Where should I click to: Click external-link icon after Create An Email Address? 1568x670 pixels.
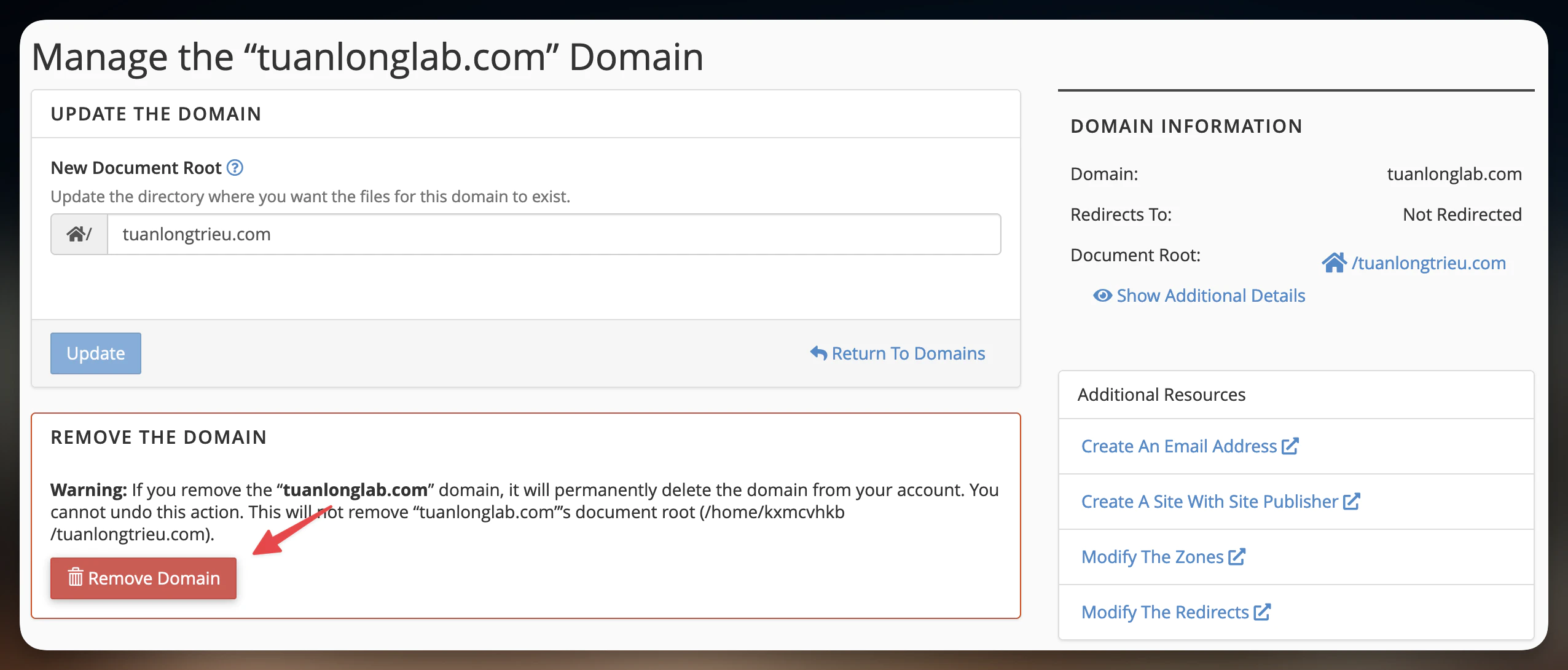tap(1290, 446)
